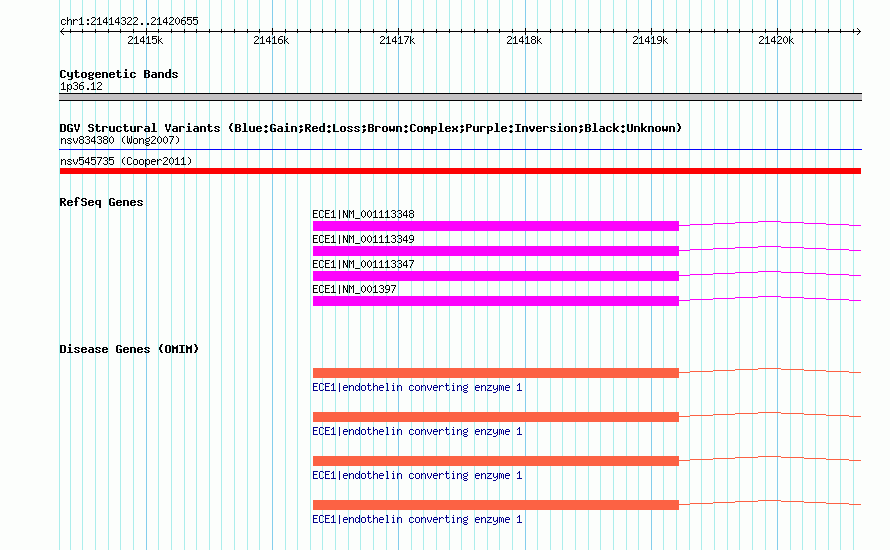890x550 pixels.
Task: Select the RefSeq Genes track heading
Action: click(x=101, y=202)
